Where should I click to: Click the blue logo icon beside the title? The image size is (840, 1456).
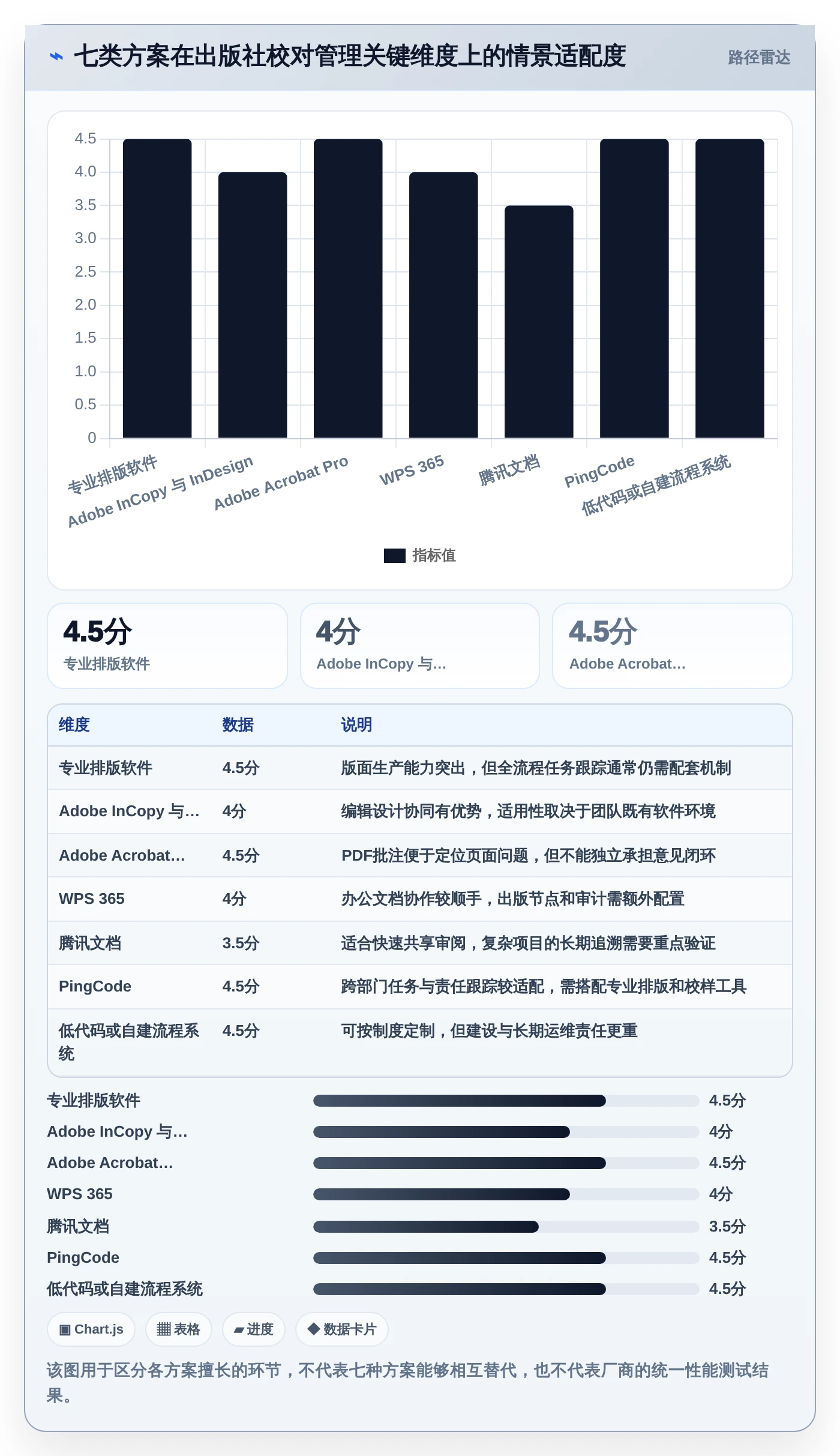coord(56,56)
